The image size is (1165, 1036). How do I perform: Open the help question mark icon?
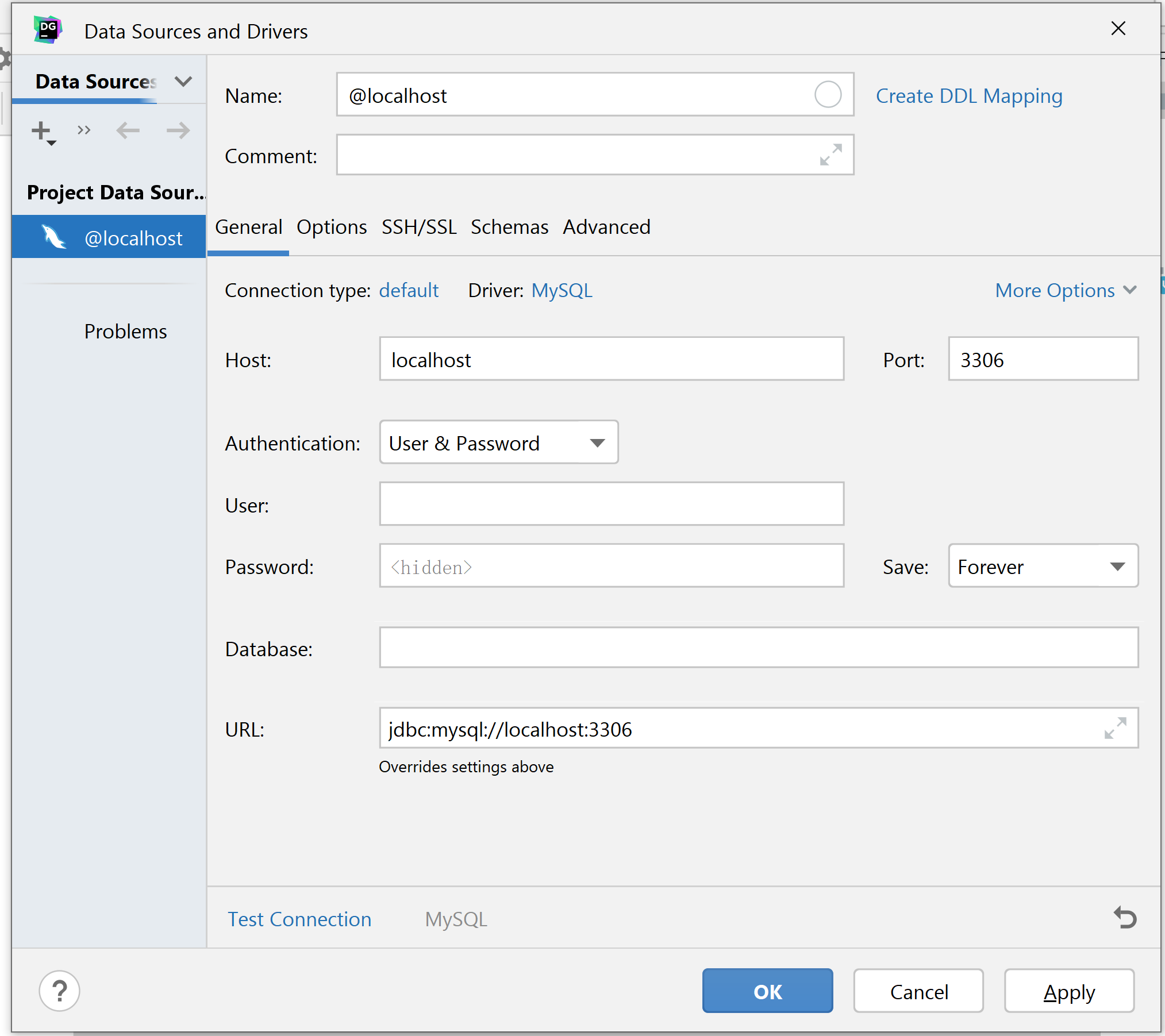click(x=59, y=991)
